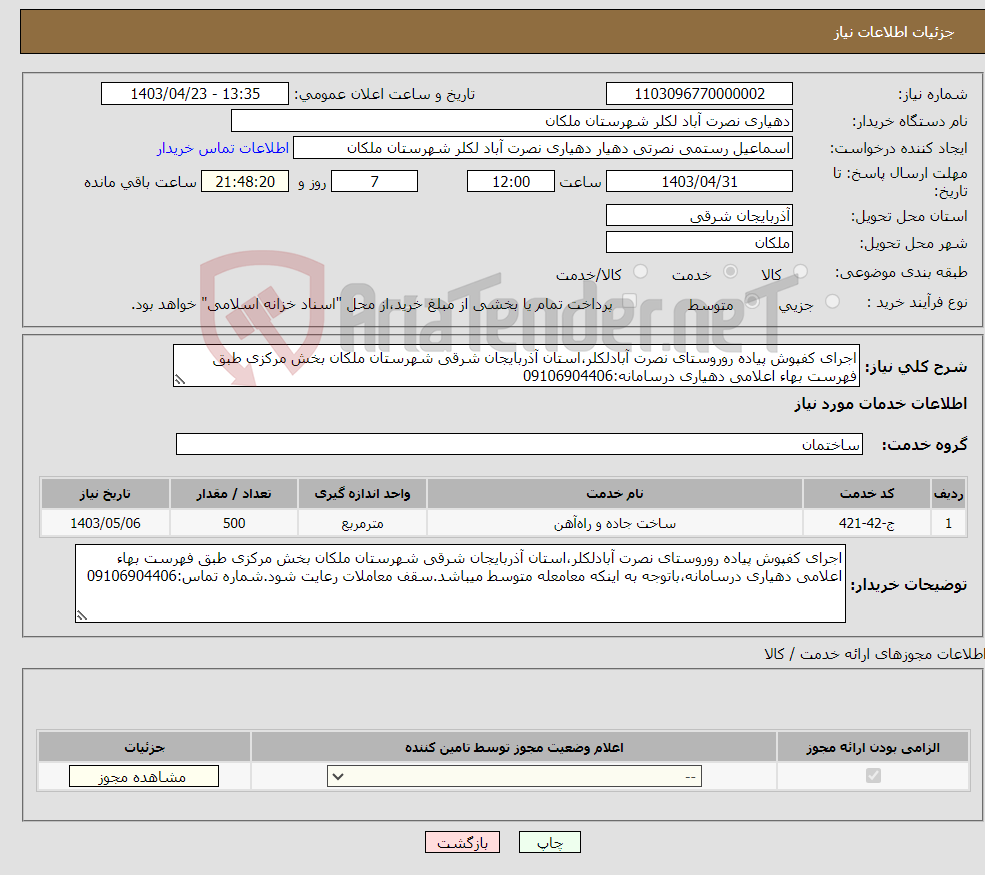Click the جزئیات اطلاعات نیاز page title
The image size is (985, 875).
(x=893, y=32)
